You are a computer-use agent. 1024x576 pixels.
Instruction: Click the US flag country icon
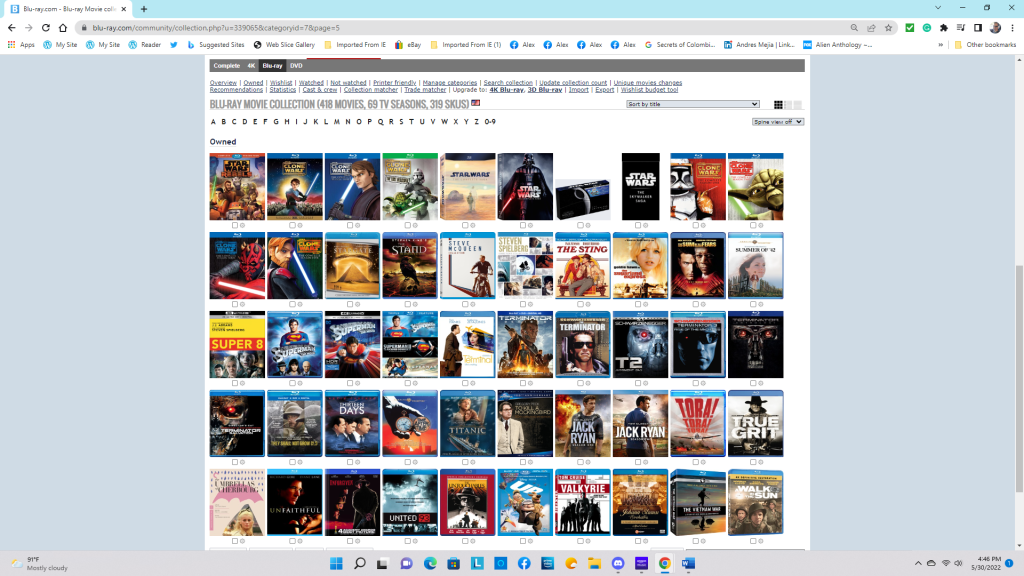[476, 103]
